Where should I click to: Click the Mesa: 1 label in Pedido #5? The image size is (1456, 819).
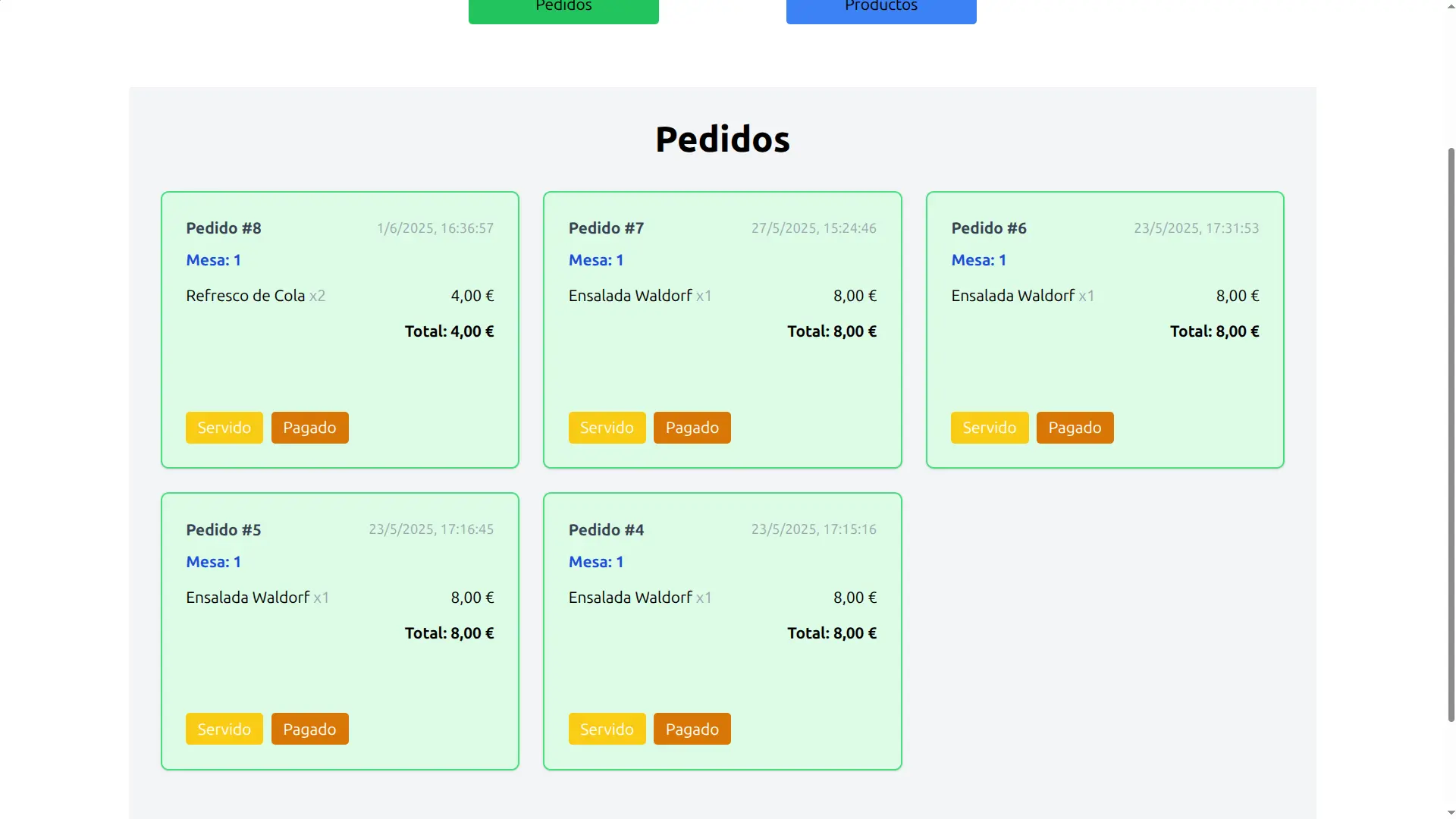click(213, 562)
